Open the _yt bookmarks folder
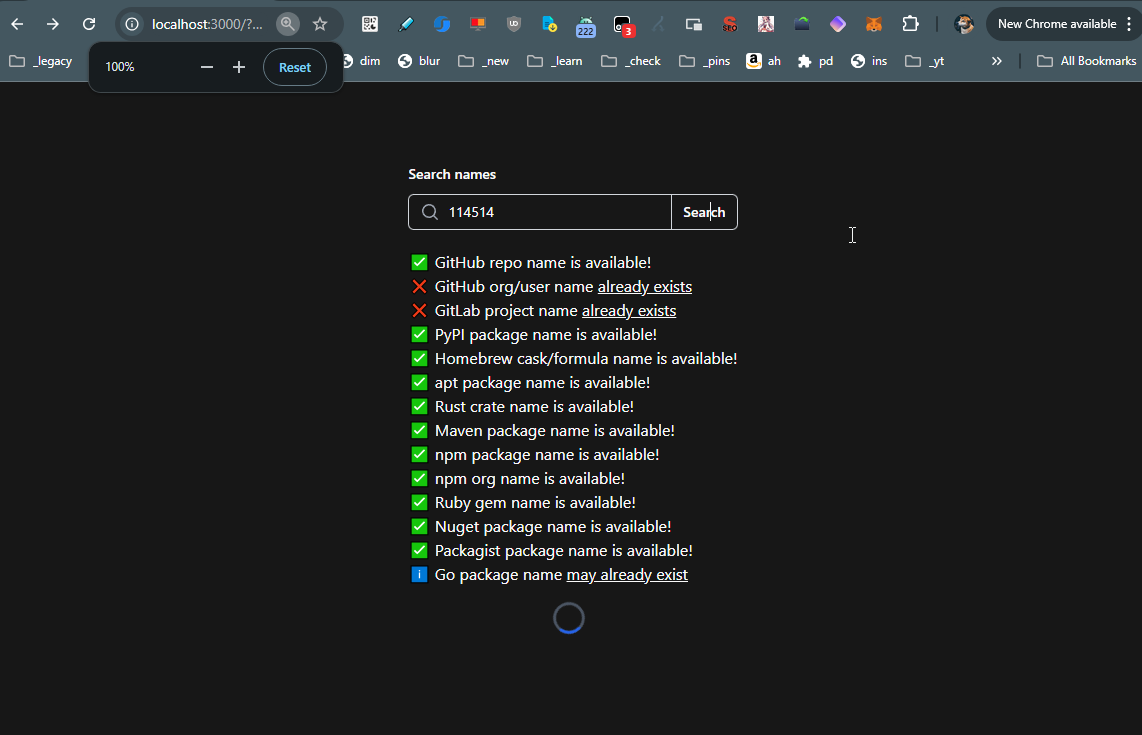1142x735 pixels. pyautogui.click(x=924, y=61)
